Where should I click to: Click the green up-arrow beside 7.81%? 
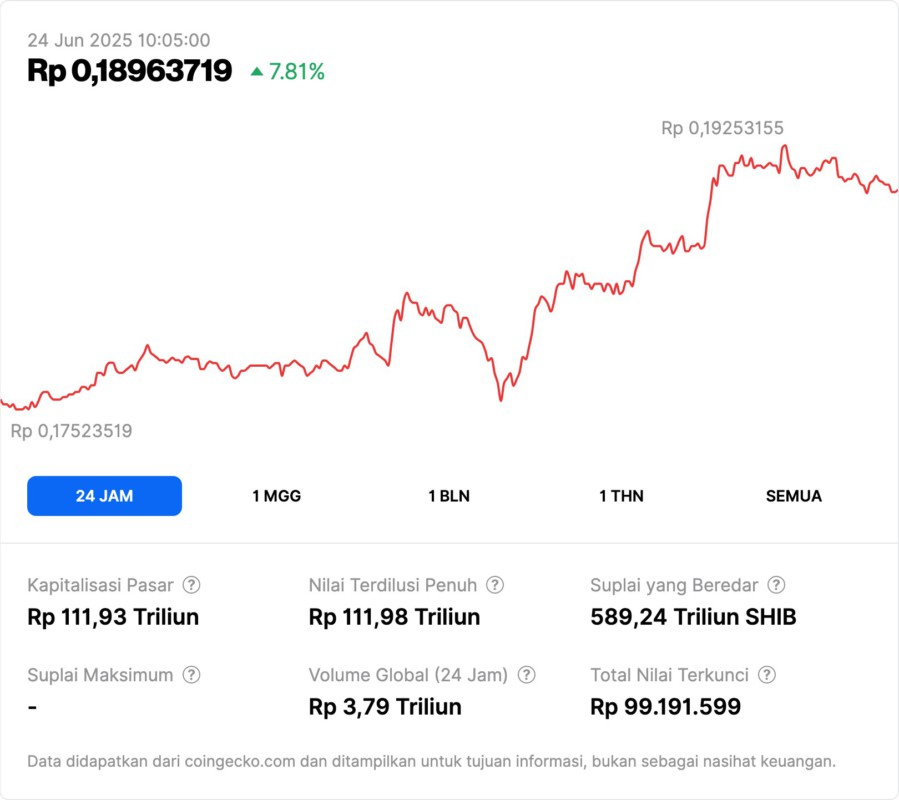click(x=257, y=72)
